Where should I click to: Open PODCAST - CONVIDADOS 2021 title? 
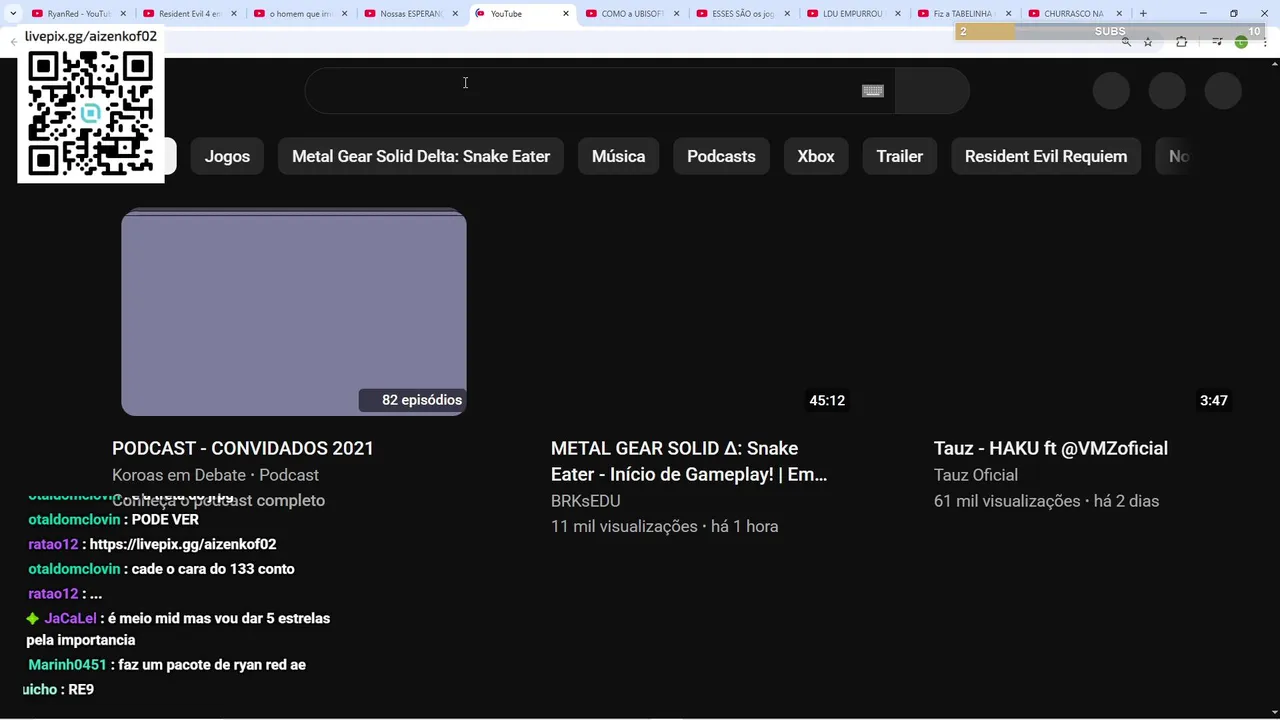(x=243, y=448)
